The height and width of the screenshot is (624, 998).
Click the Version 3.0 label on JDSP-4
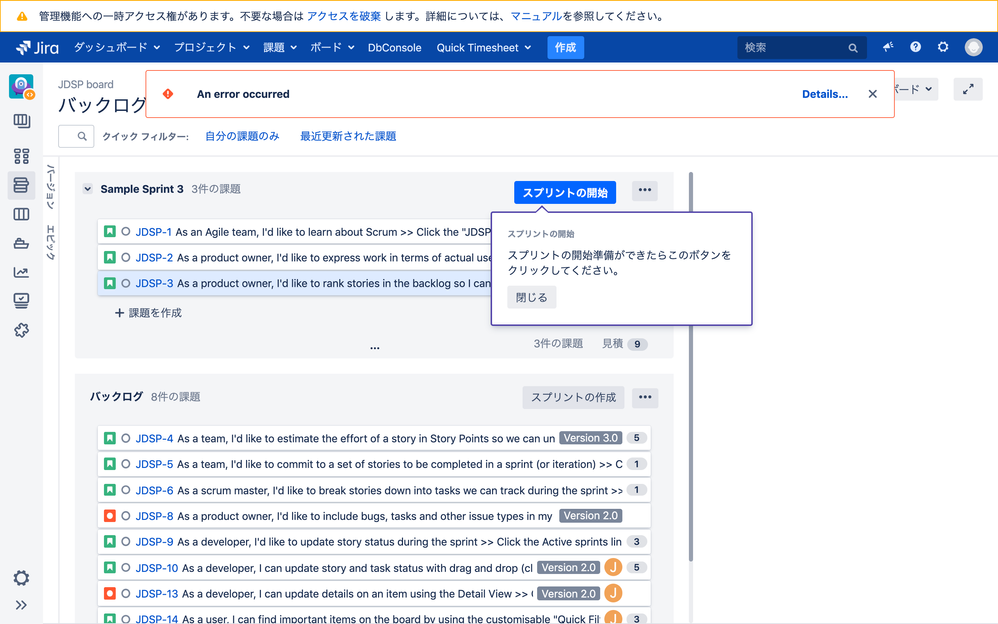point(591,438)
